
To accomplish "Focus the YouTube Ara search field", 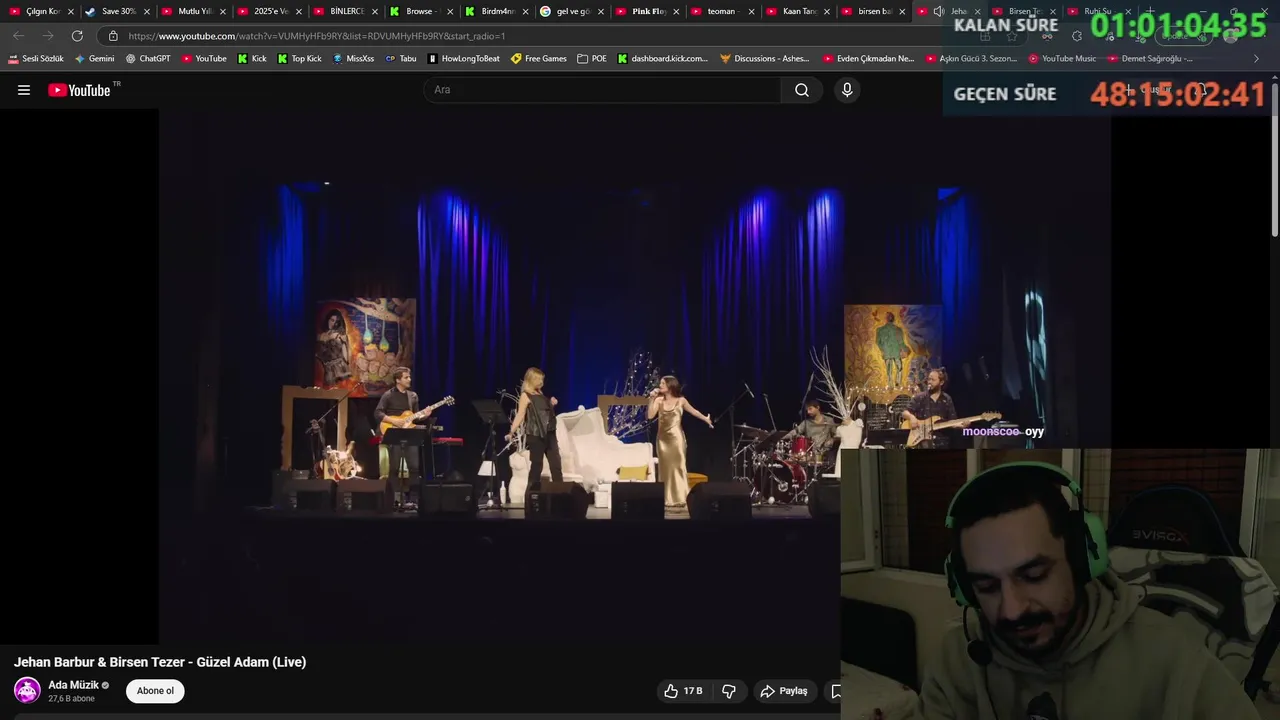I will (x=603, y=90).
